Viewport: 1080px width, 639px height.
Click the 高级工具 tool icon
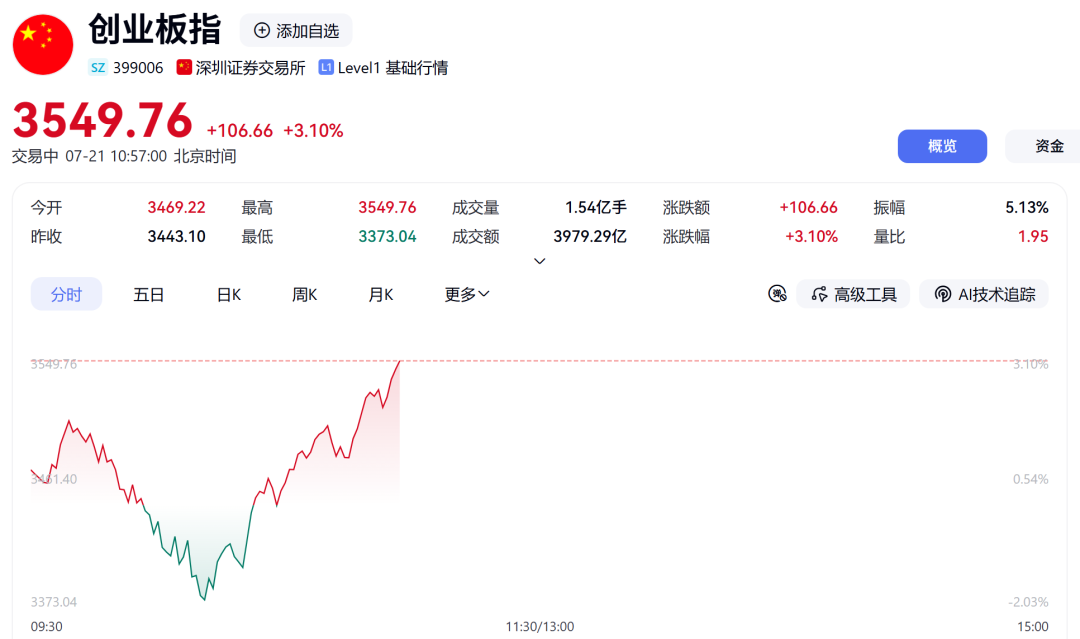(820, 294)
